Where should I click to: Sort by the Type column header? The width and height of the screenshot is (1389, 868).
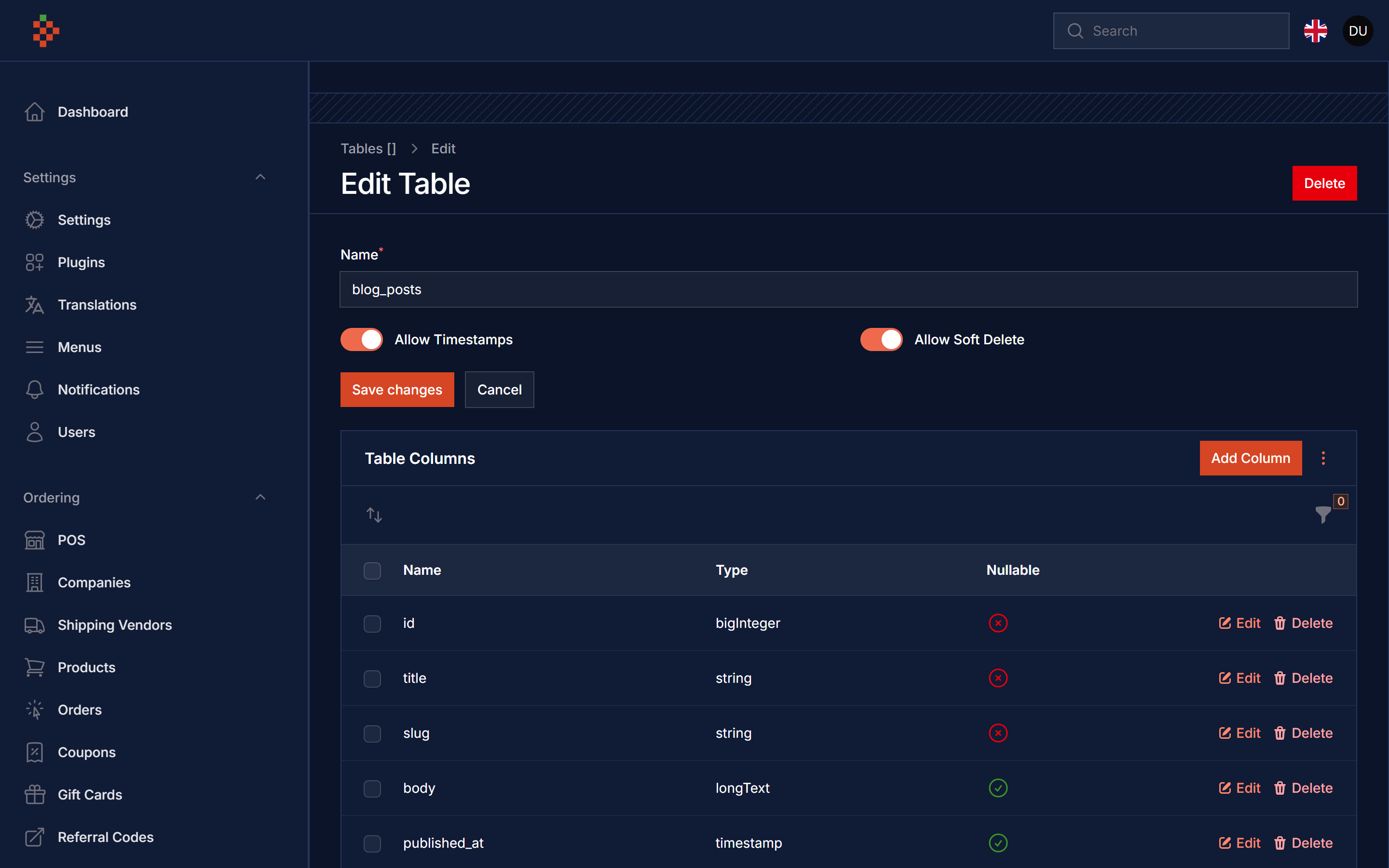(x=732, y=570)
